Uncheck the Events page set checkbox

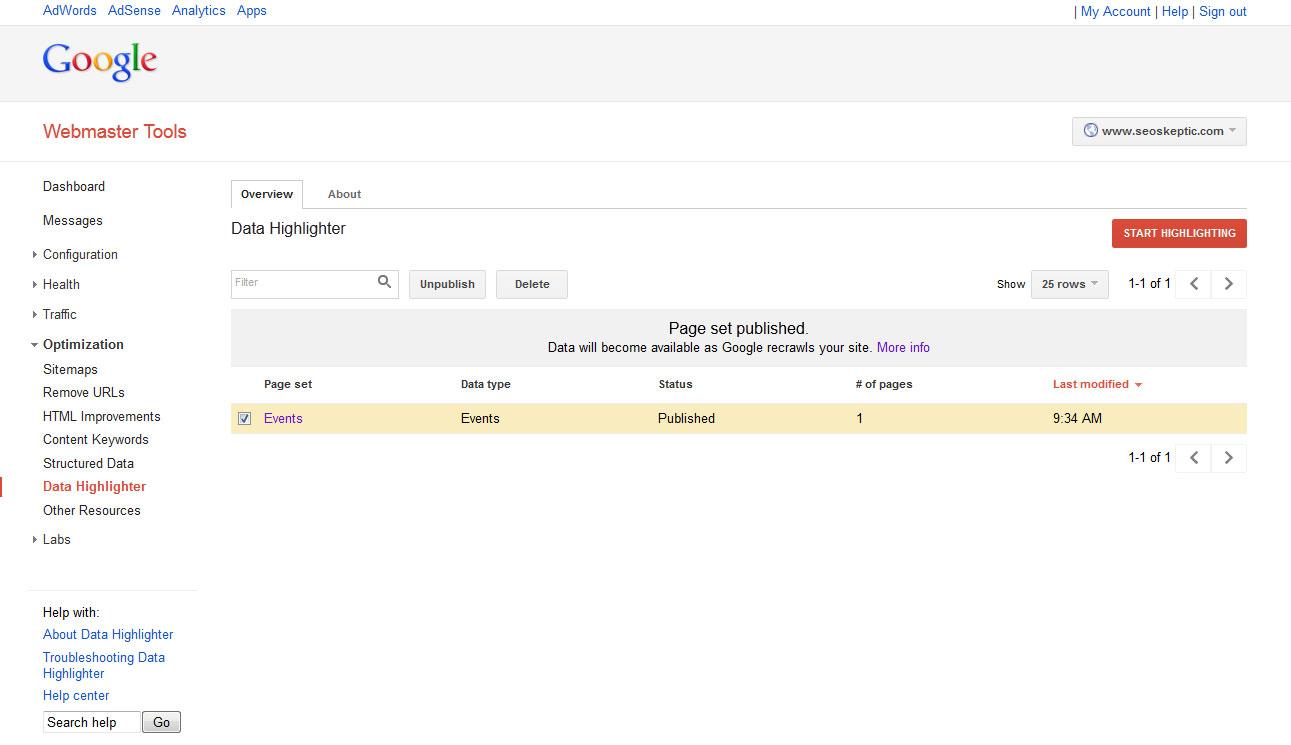pos(245,419)
